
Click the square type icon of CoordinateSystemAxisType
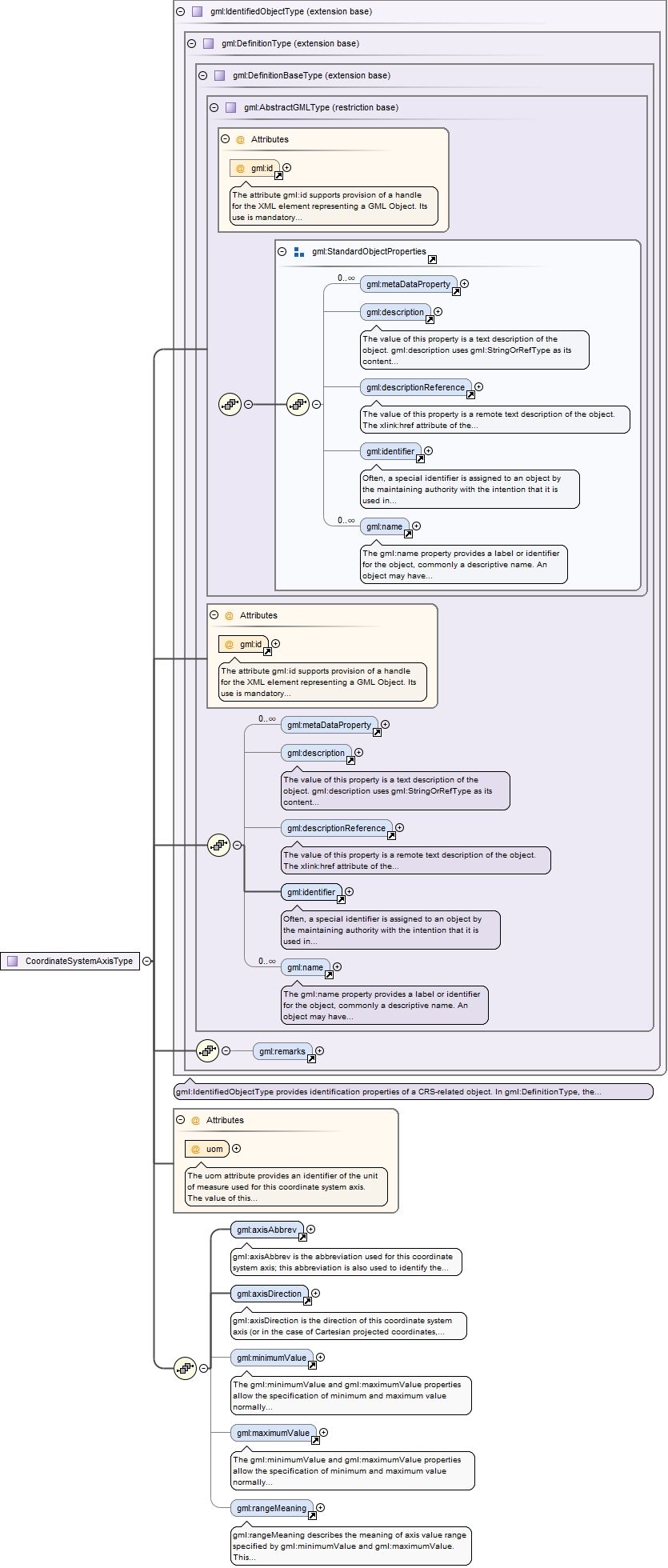(x=12, y=961)
